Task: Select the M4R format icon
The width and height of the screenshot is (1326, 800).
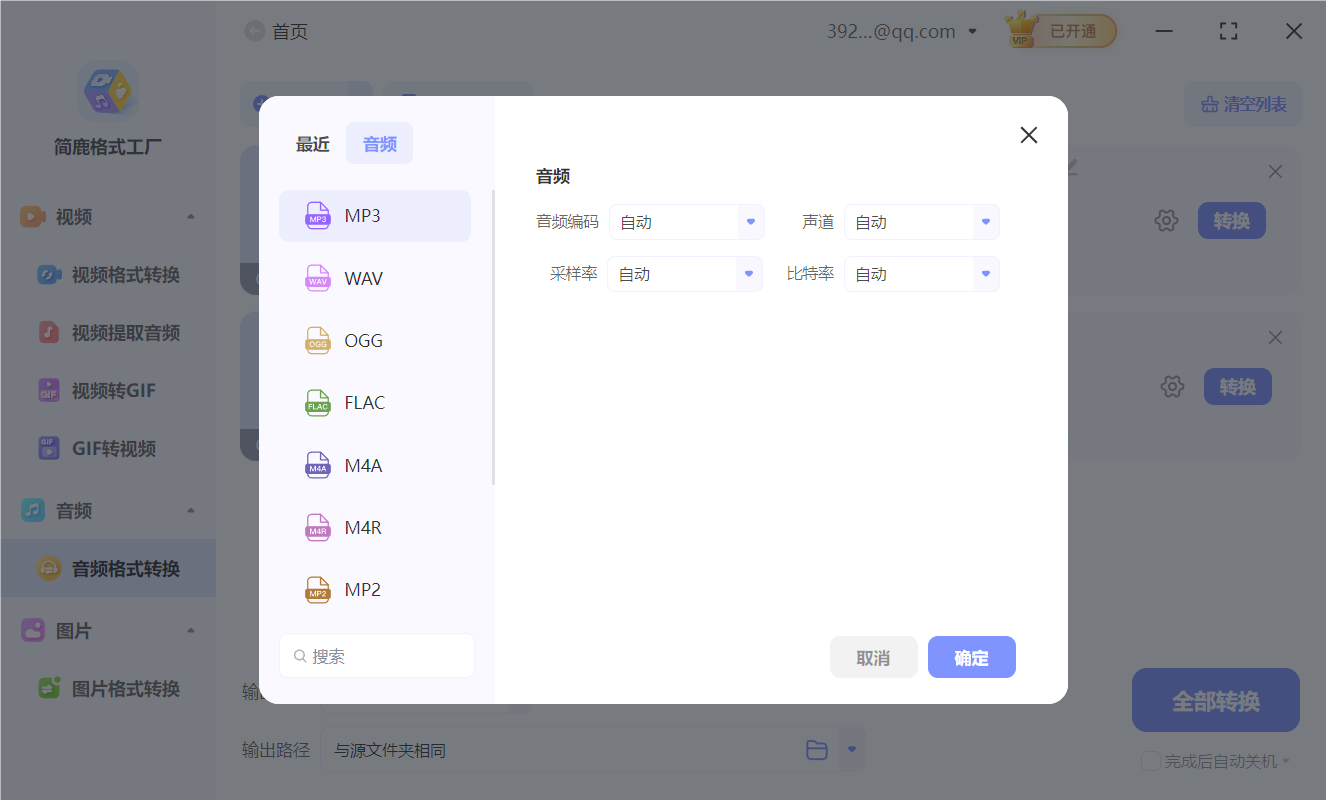Action: [317, 527]
